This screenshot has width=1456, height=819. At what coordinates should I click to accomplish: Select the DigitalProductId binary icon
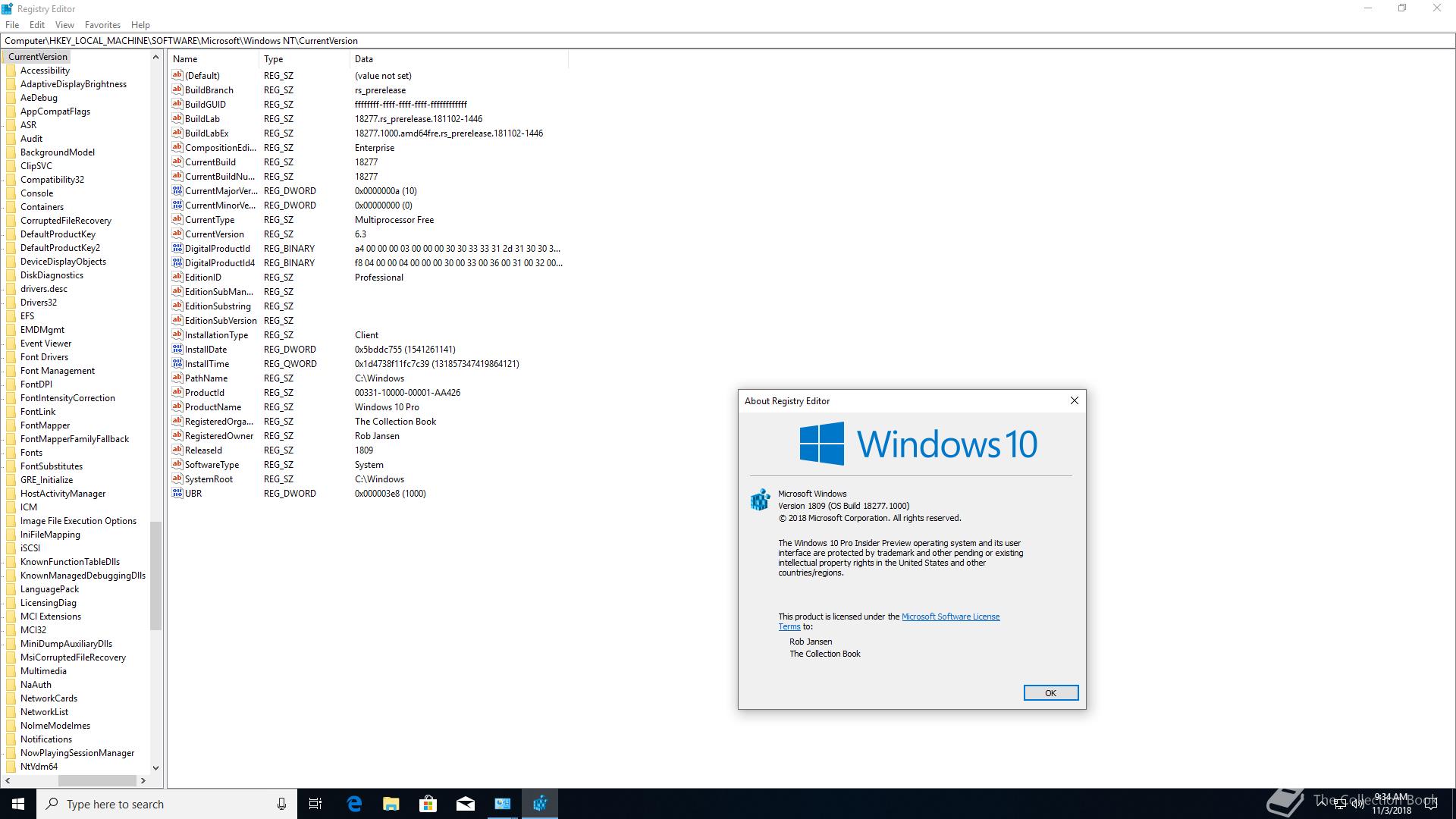(x=177, y=248)
